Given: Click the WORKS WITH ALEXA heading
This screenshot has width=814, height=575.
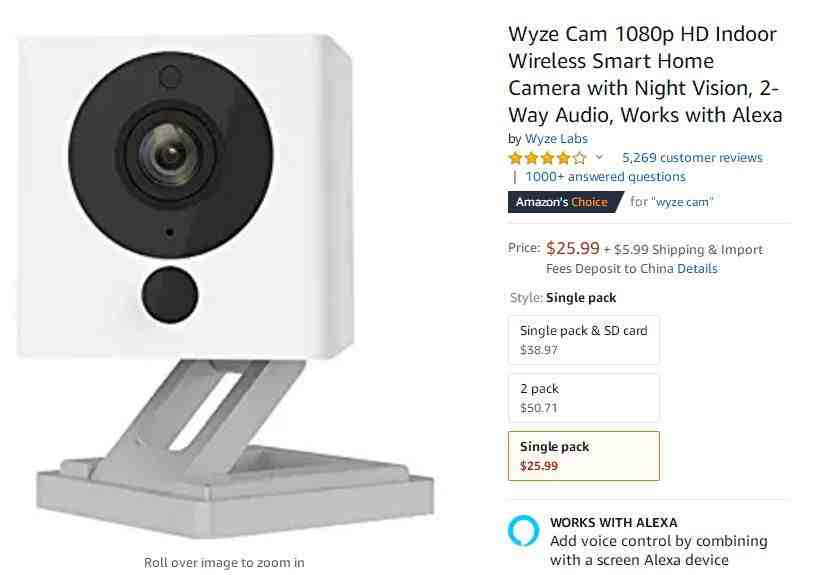Looking at the screenshot, I should click(614, 522).
